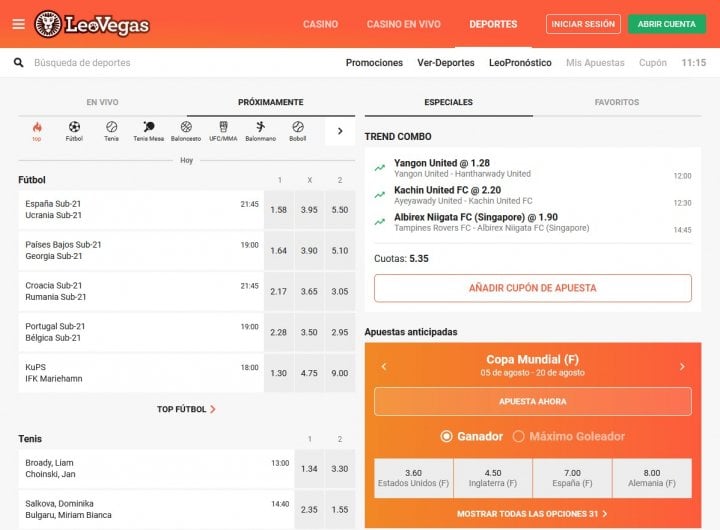Click trend arrow icon for Albirex Niigata
The height and width of the screenshot is (530, 720).
coord(380,222)
